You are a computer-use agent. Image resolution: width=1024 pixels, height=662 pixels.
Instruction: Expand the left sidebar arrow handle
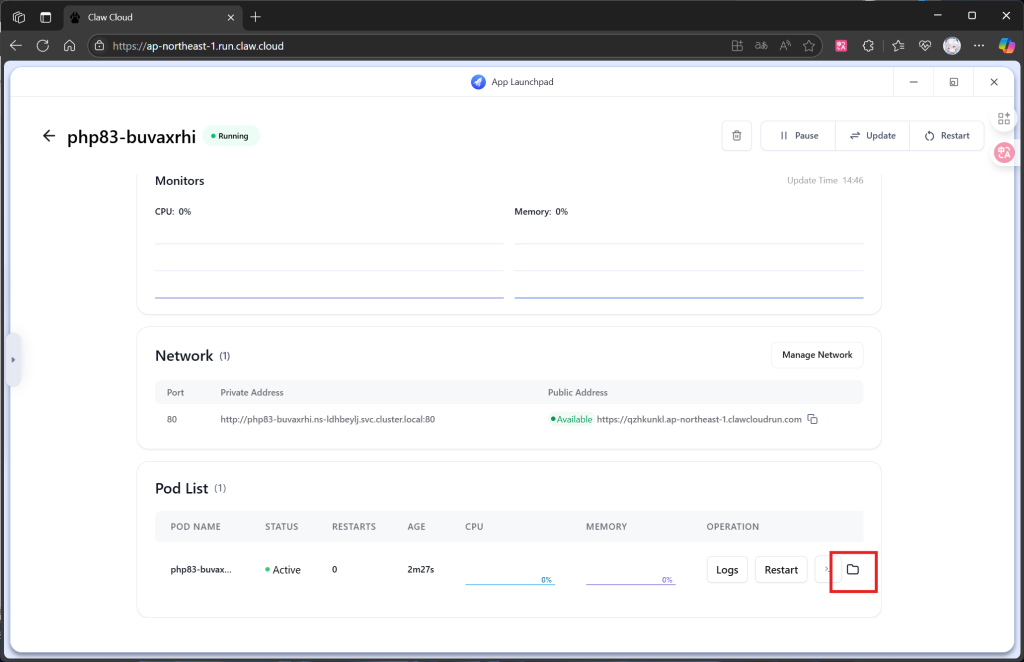tap(13, 360)
